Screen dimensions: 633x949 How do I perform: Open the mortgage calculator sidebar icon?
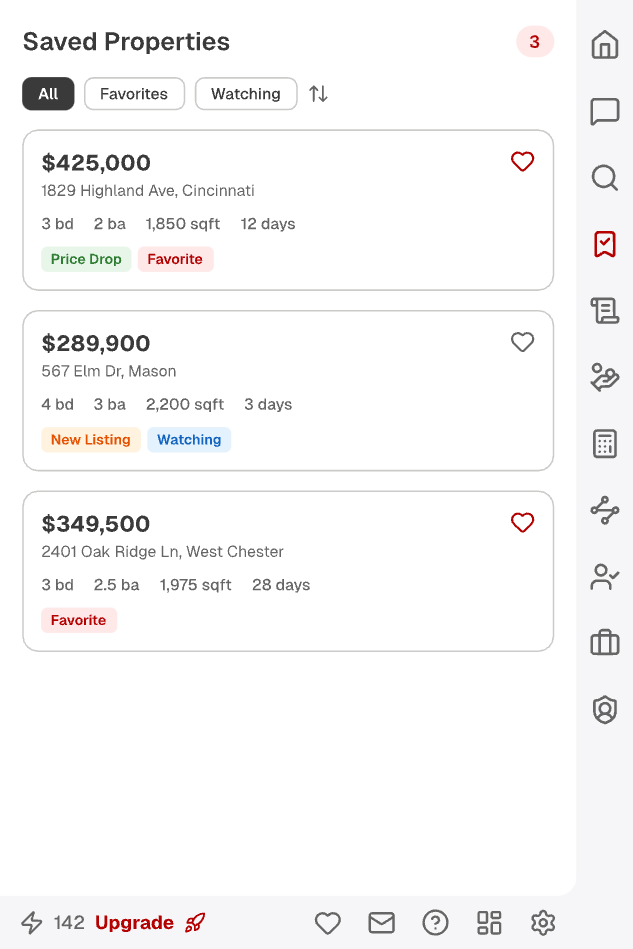pos(605,443)
